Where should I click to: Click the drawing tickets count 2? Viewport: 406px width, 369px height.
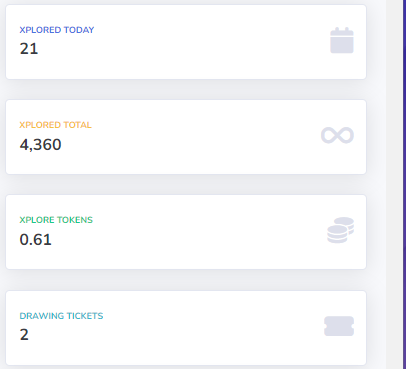pos(24,335)
